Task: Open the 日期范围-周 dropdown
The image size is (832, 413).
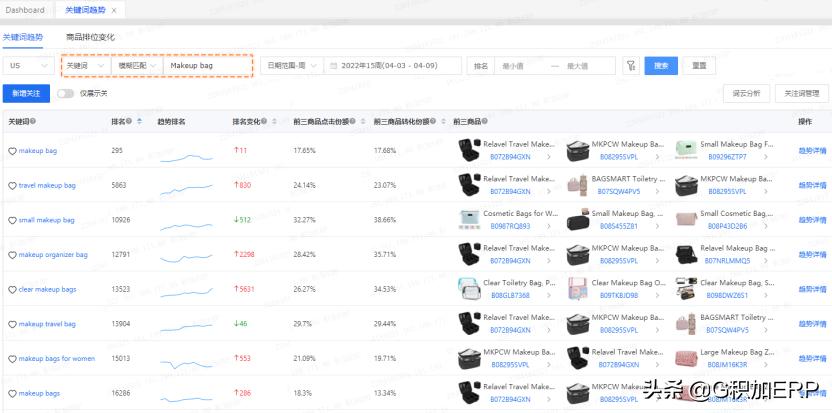Action: point(292,66)
